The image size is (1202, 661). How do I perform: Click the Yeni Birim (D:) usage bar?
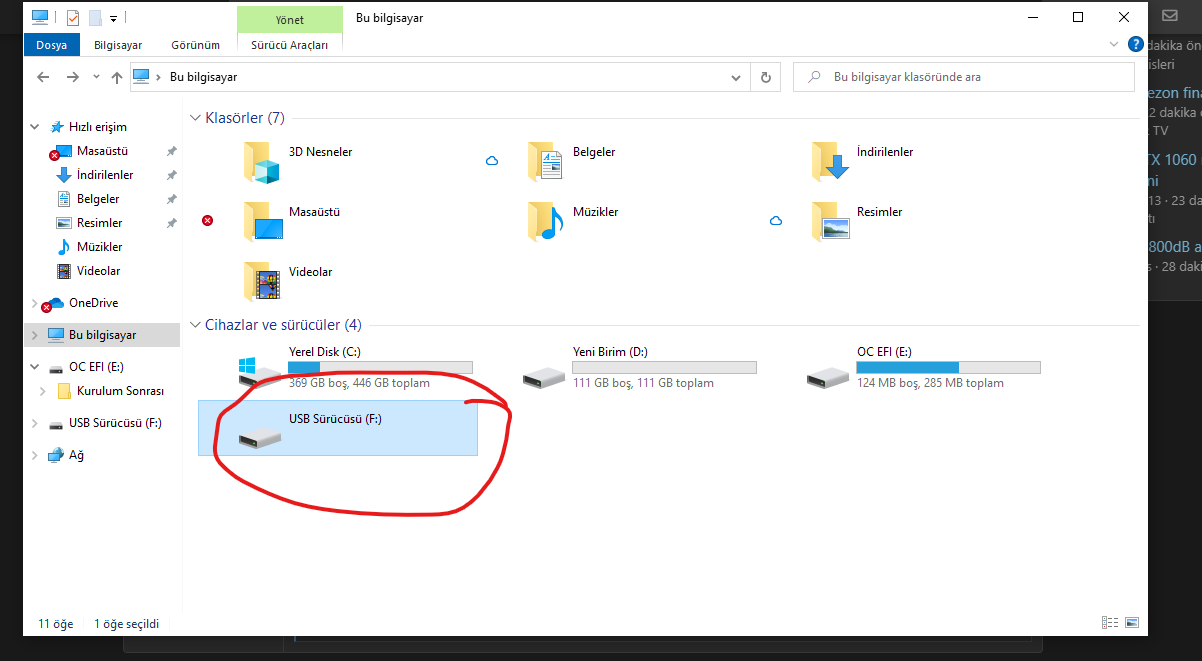(x=664, y=368)
